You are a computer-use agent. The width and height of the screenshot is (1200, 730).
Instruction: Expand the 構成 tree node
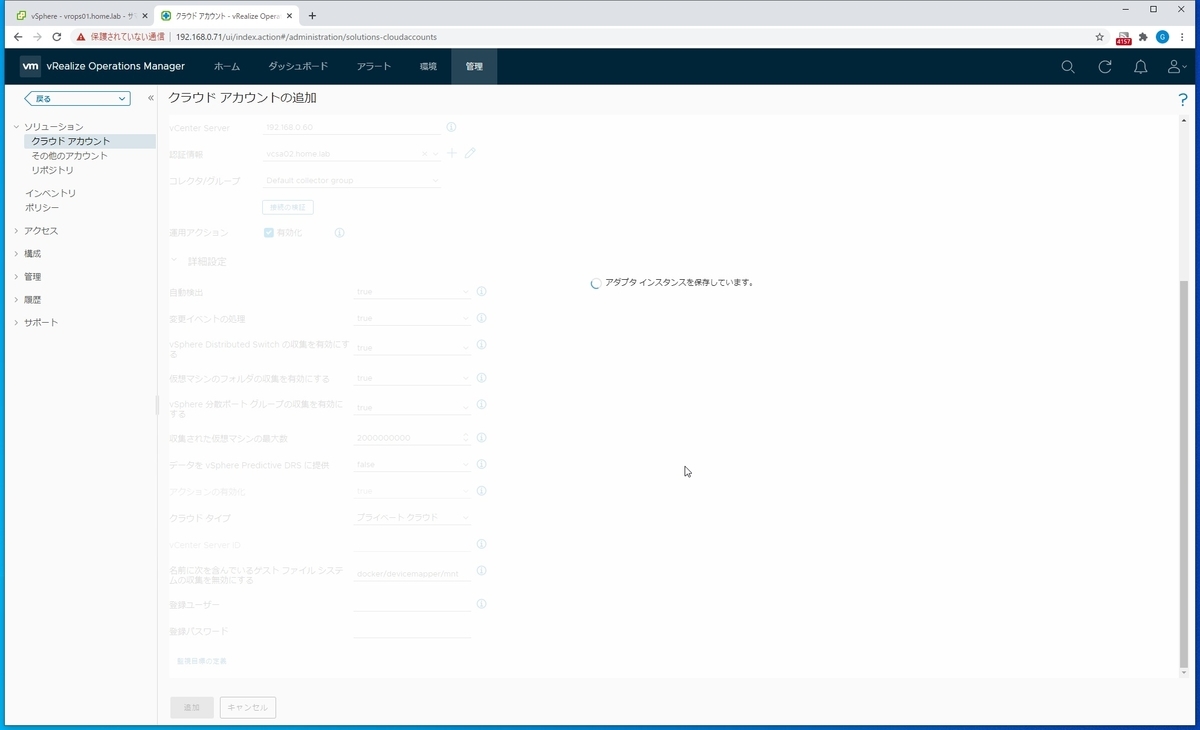(x=16, y=254)
